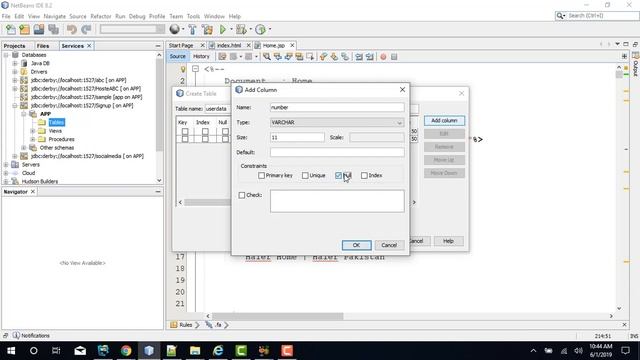
Task: Click the Debug Project toolbar icon
Action: point(241,29)
